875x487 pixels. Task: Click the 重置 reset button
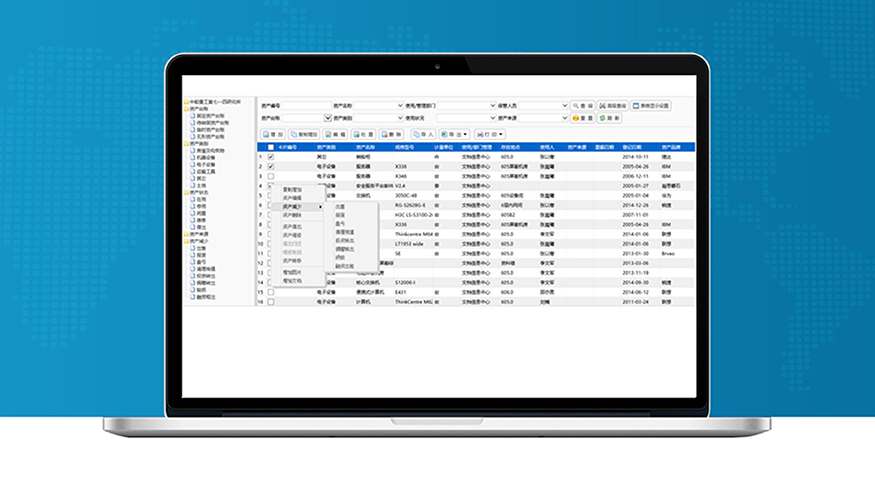(582, 118)
